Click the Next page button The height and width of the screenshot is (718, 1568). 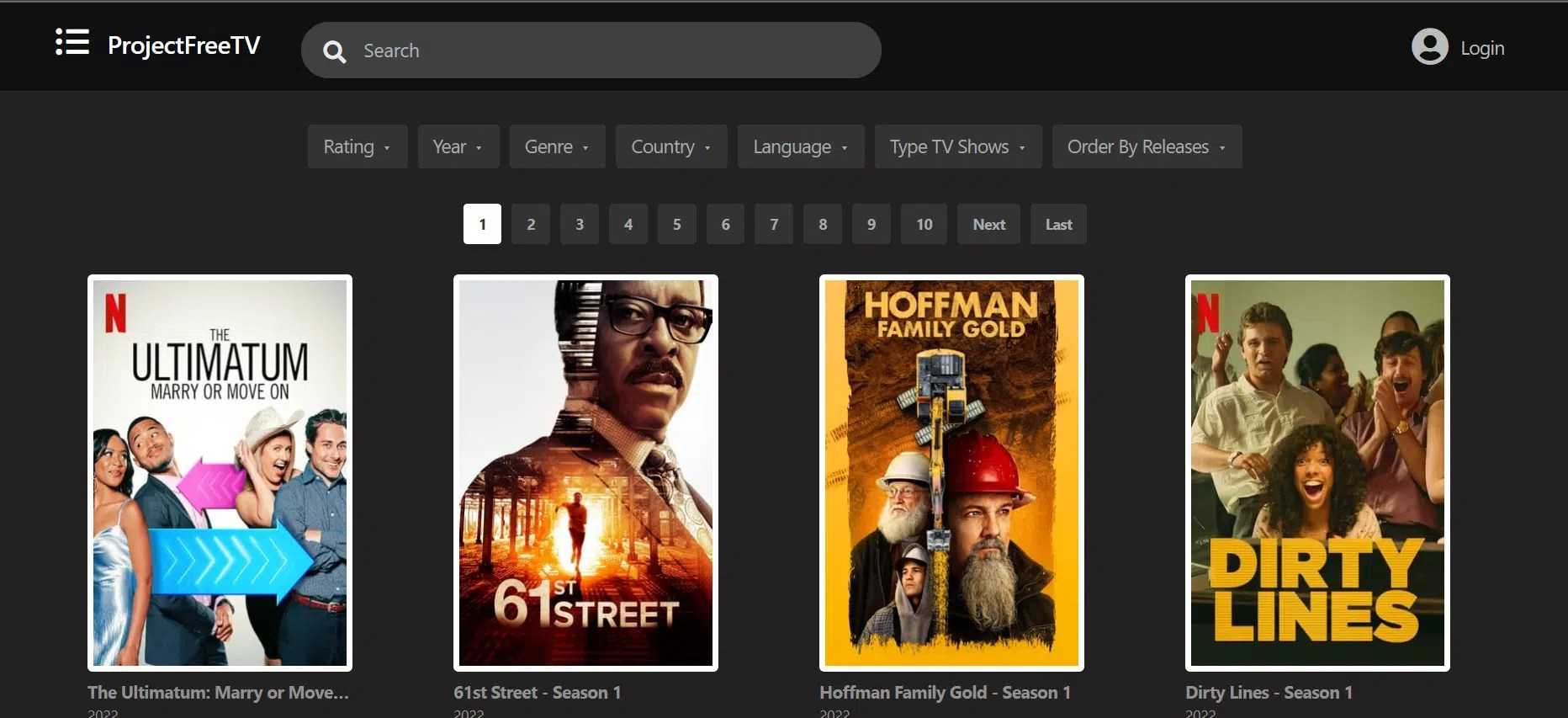point(988,225)
